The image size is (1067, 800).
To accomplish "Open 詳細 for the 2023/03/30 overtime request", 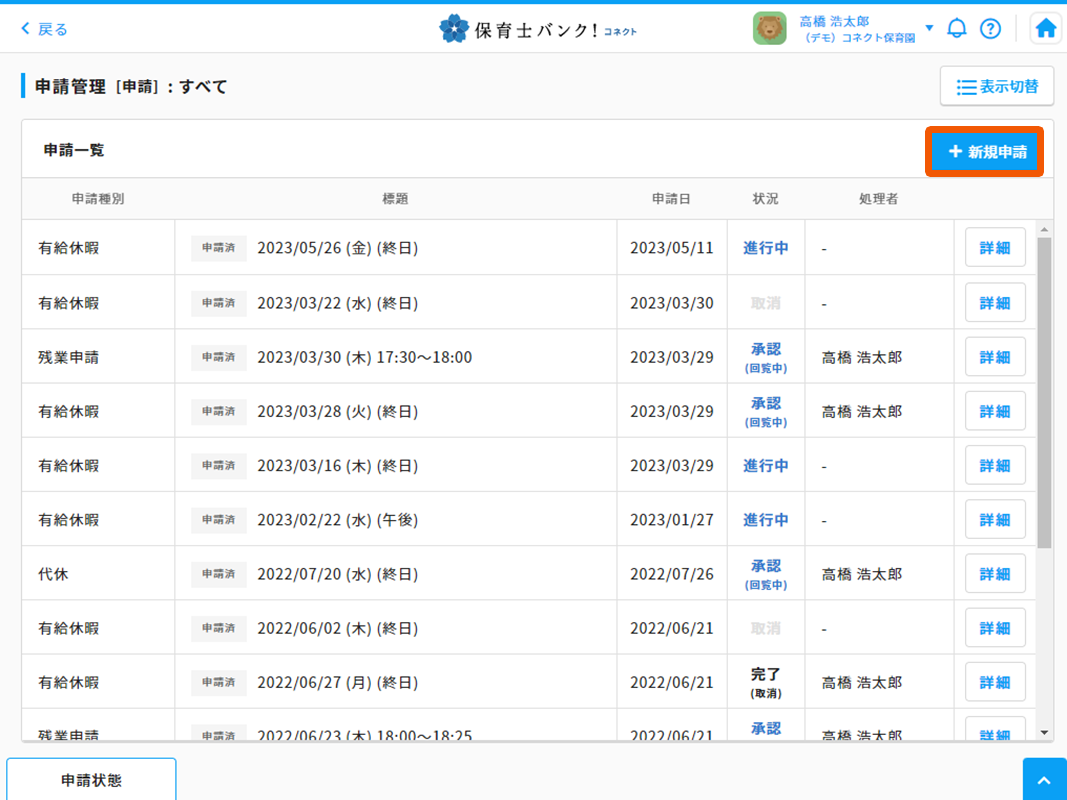I will 994,357.
